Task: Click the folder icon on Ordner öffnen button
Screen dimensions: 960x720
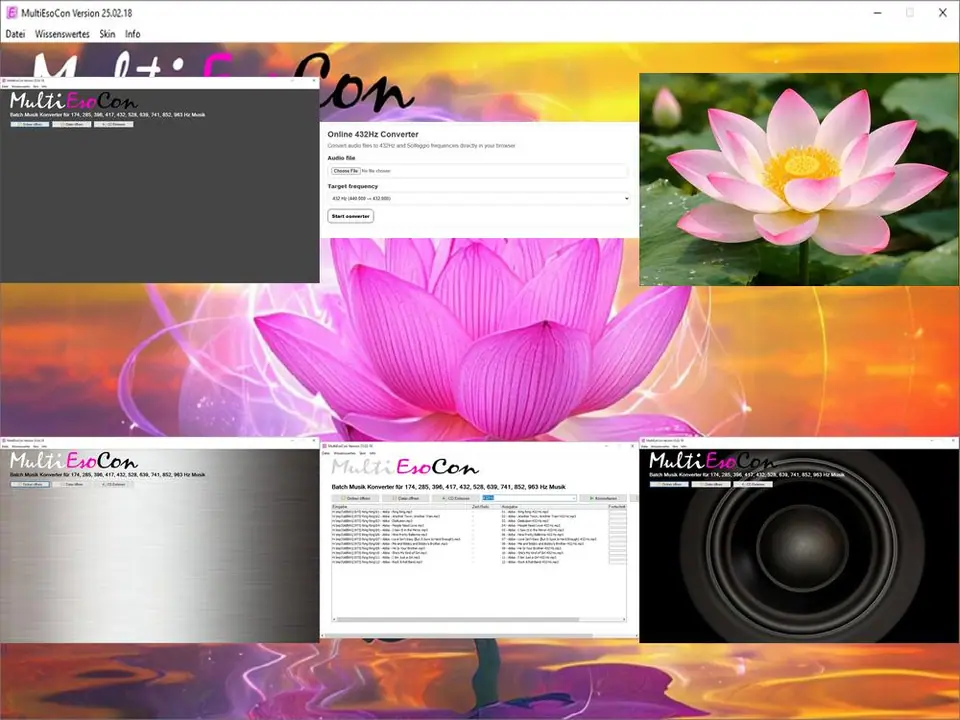Action: (x=341, y=497)
